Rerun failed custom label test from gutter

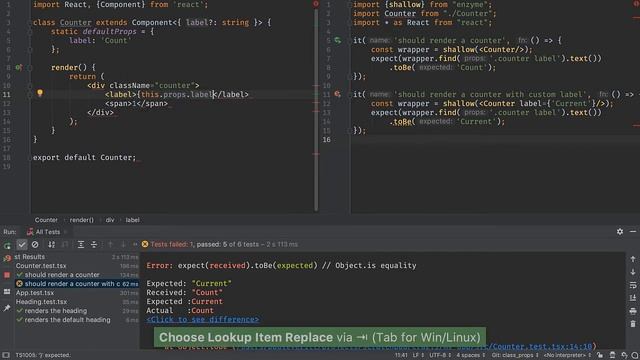click(x=338, y=94)
